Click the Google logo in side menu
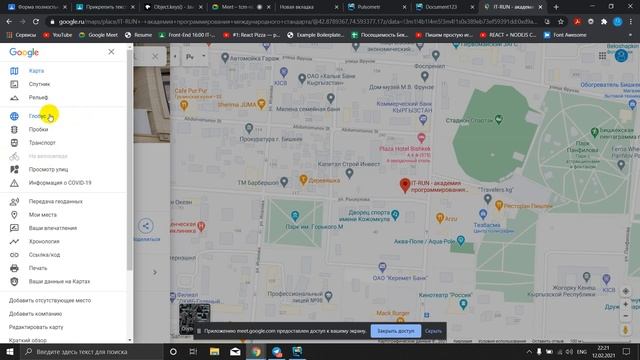Image resolution: width=640 pixels, height=360 pixels. [x=24, y=52]
